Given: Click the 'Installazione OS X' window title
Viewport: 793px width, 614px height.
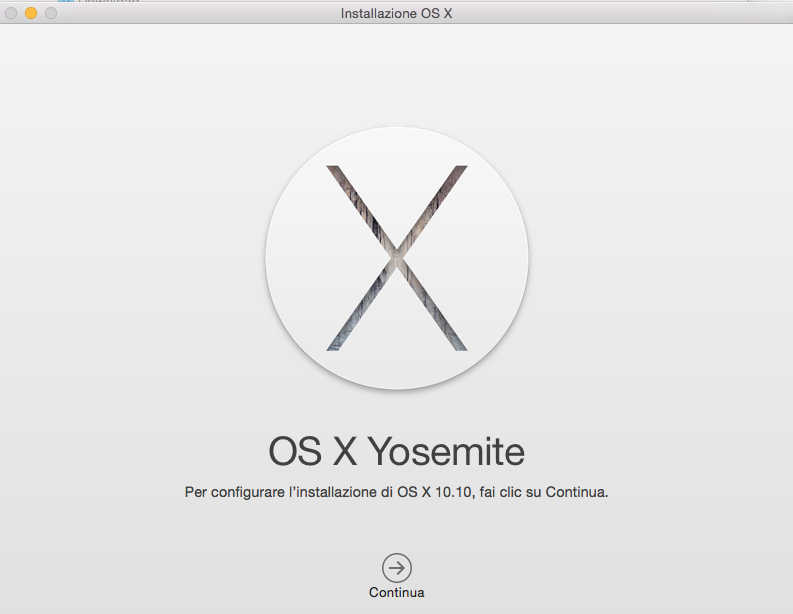Looking at the screenshot, I should coord(396,14).
